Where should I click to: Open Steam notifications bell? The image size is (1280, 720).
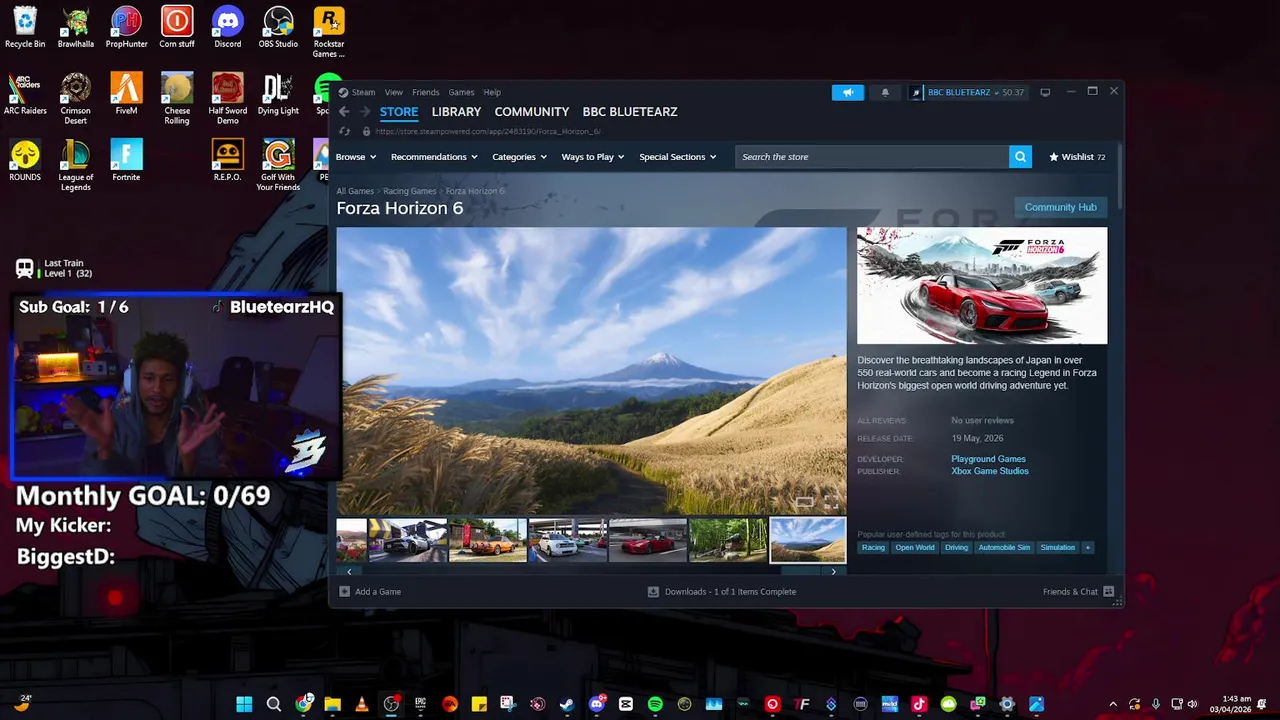coord(885,92)
